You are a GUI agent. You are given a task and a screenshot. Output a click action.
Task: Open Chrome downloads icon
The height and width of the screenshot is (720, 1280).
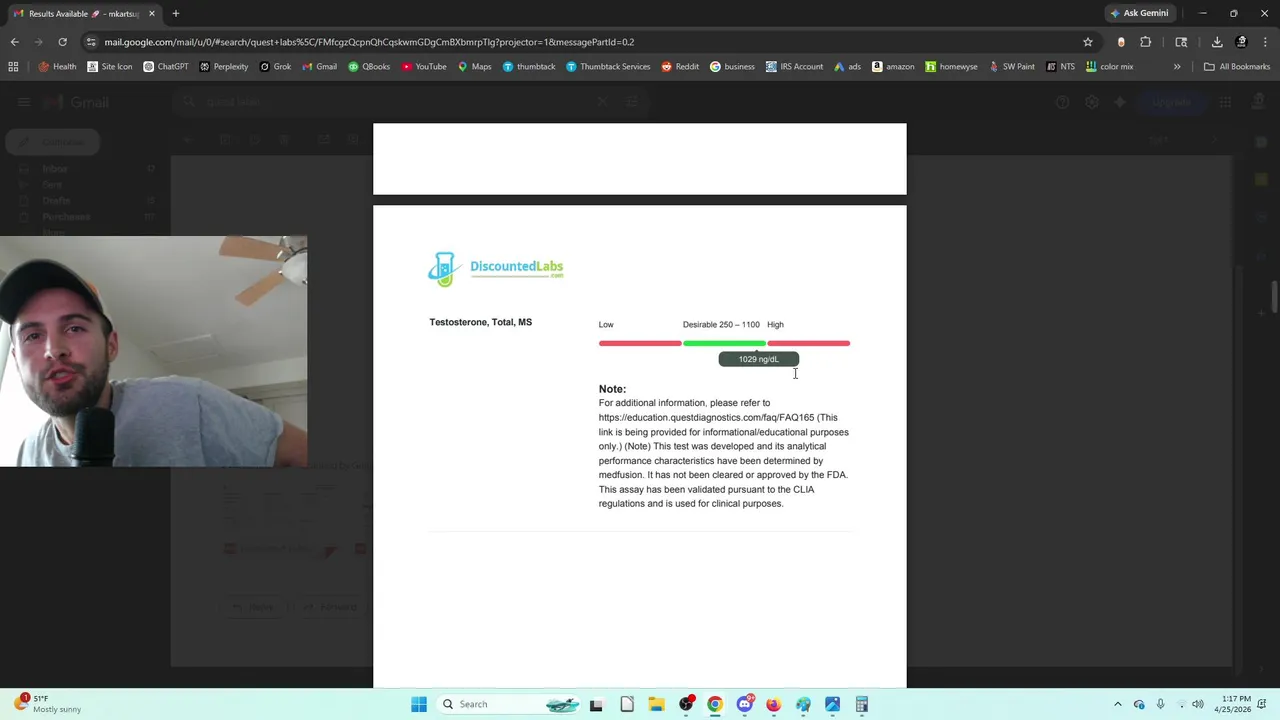1217,42
